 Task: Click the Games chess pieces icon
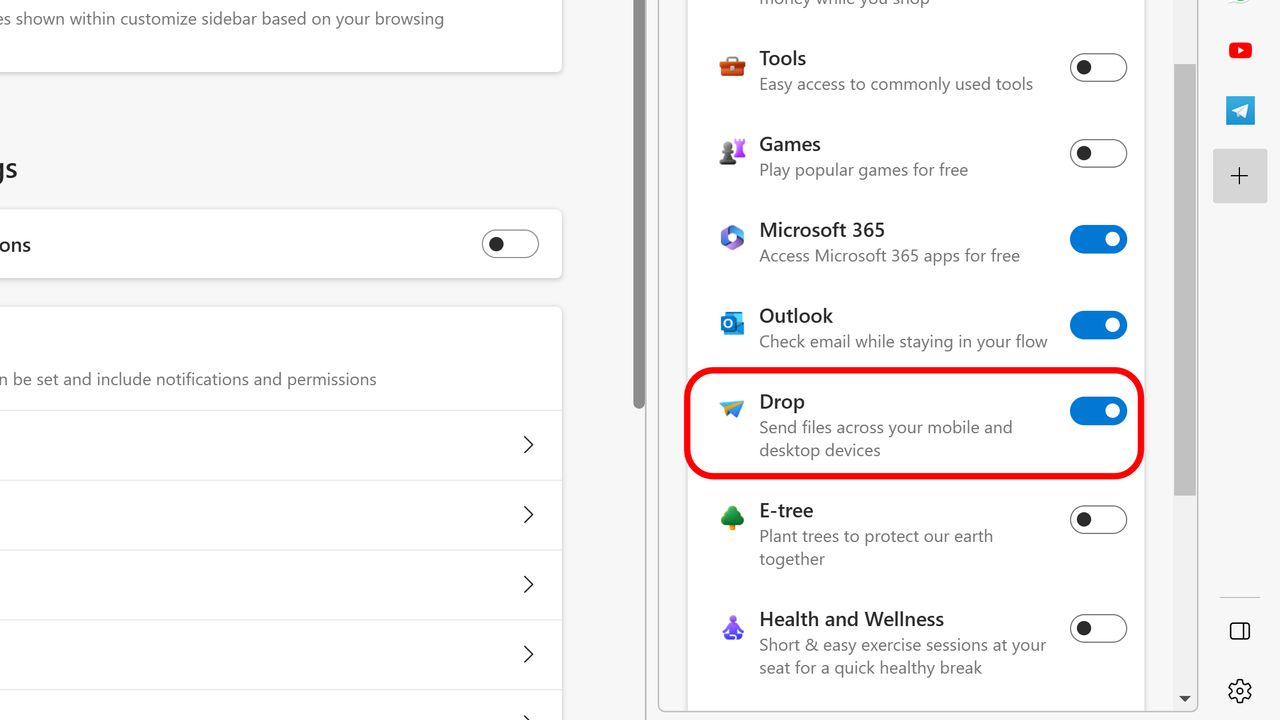(x=732, y=152)
